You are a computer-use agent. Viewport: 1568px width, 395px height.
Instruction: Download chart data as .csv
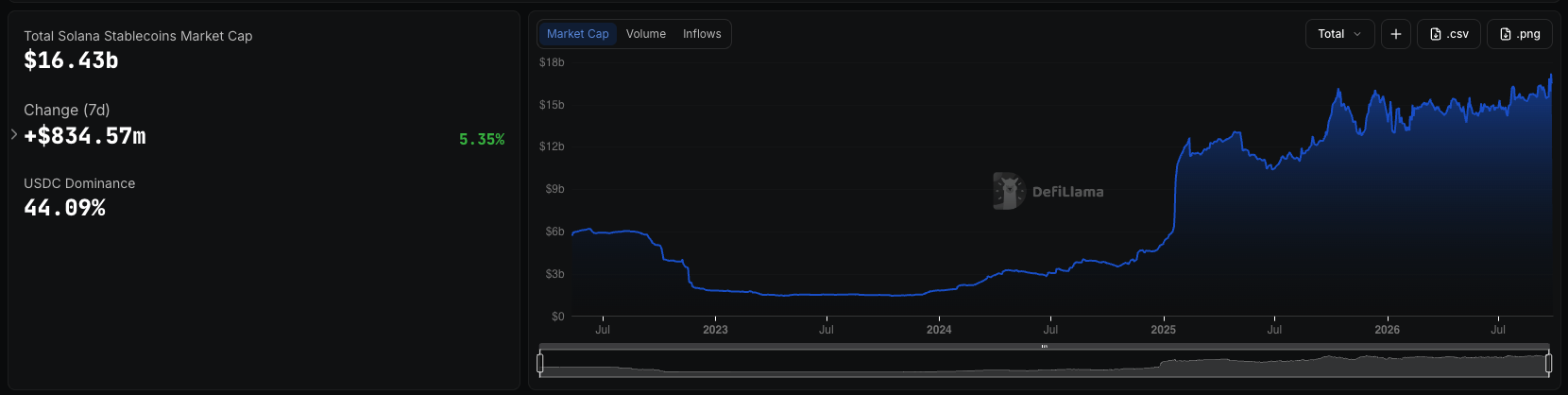[x=1449, y=34]
